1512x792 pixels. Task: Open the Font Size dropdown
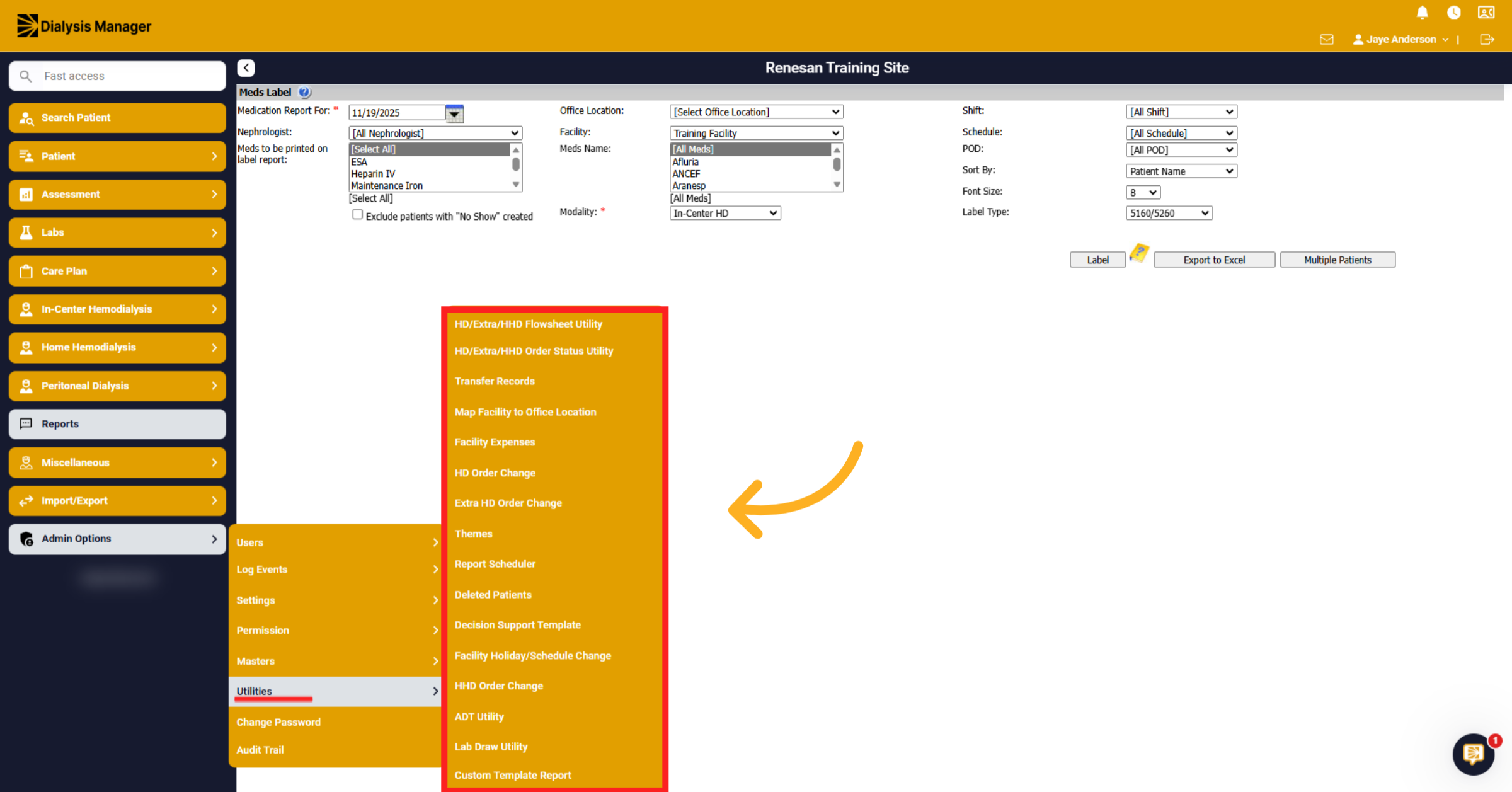pos(1143,192)
